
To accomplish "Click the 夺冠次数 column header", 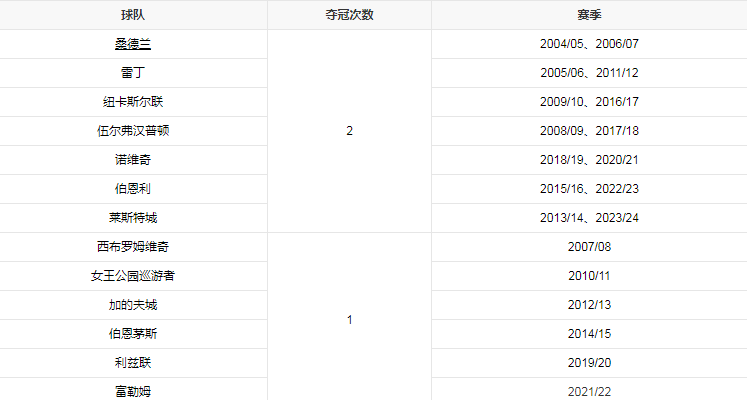I will pyautogui.click(x=349, y=15).
